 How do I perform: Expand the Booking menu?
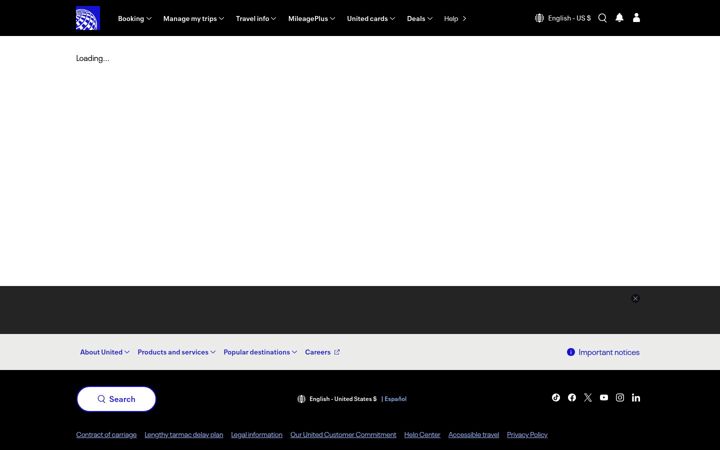click(x=135, y=18)
